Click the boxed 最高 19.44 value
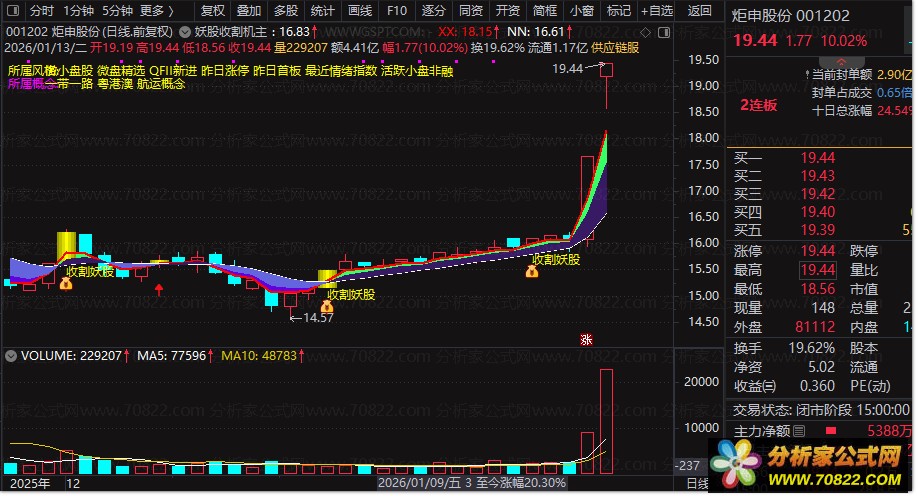The width and height of the screenshot is (918, 496). click(818, 270)
